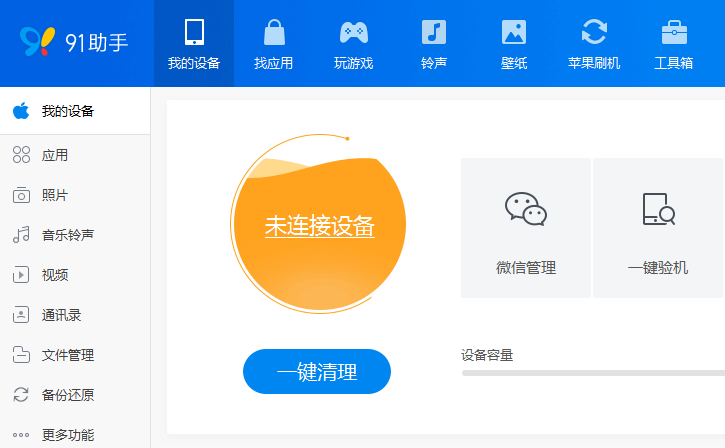This screenshot has height=448, width=725.
Task: Open the 微信管理 label
Action: [526, 268]
